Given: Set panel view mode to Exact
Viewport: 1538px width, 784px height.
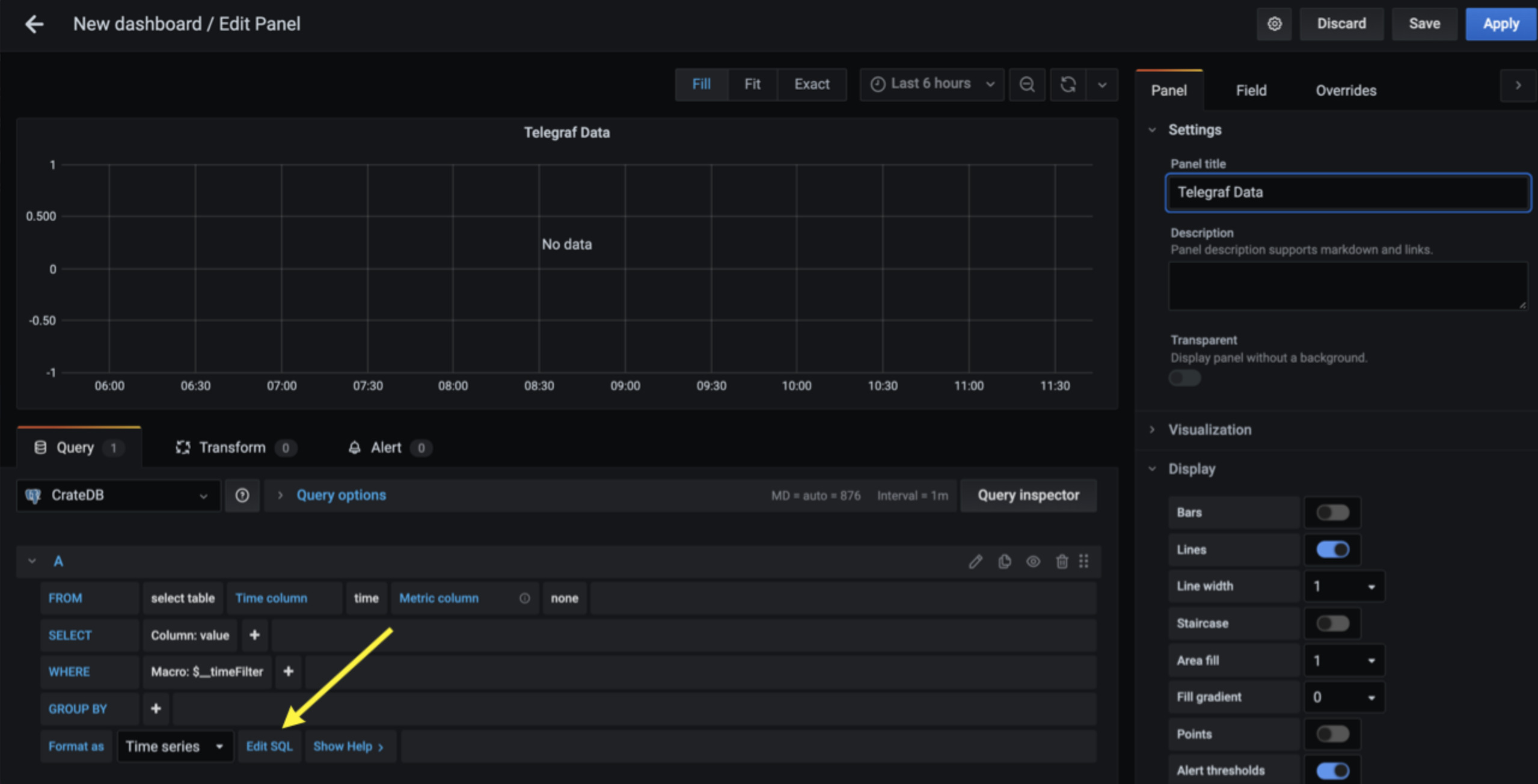Looking at the screenshot, I should point(812,84).
